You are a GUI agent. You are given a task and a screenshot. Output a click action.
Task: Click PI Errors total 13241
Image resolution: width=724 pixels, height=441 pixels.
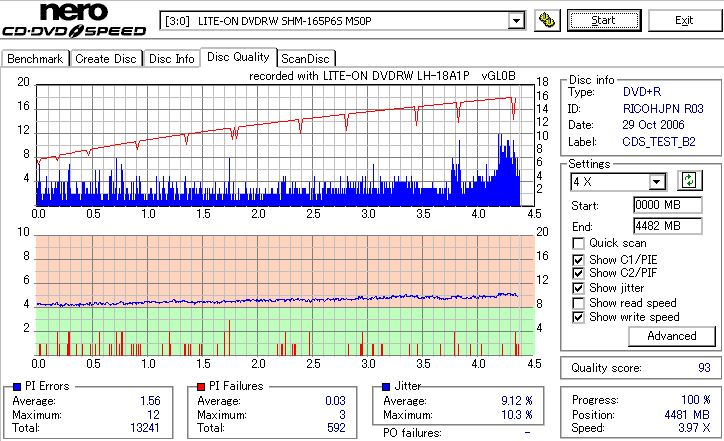pos(145,428)
